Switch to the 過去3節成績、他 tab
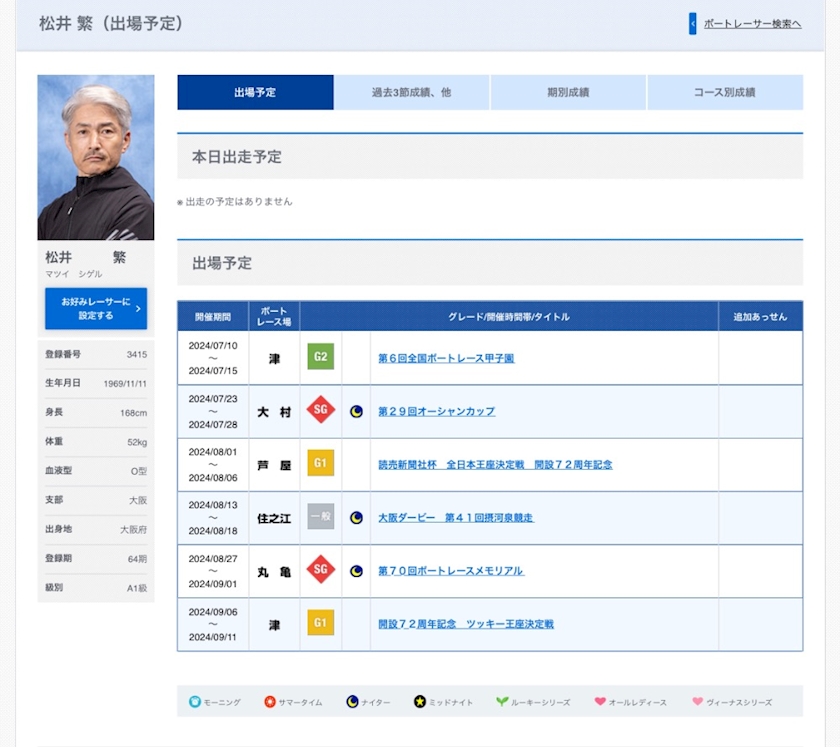 point(411,92)
